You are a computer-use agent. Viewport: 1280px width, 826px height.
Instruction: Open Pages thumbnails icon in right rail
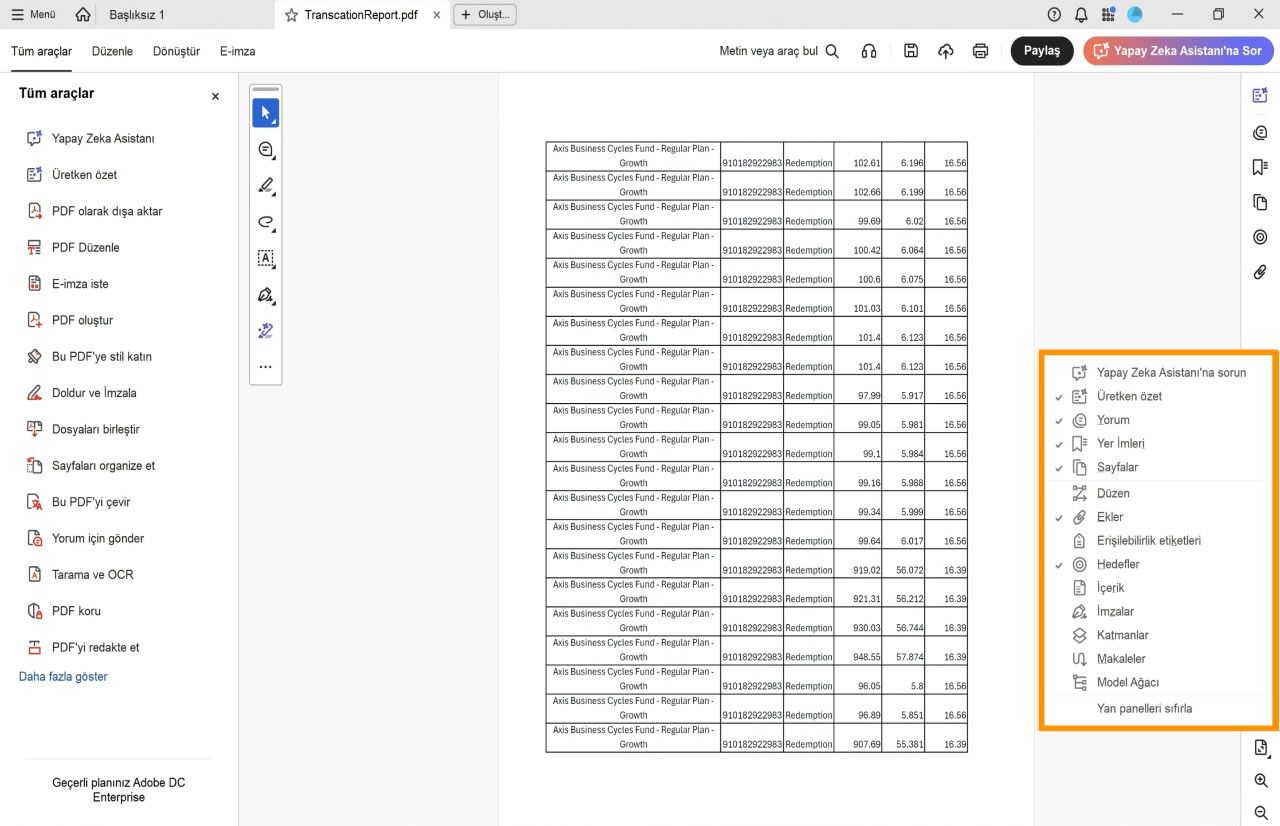point(1260,202)
